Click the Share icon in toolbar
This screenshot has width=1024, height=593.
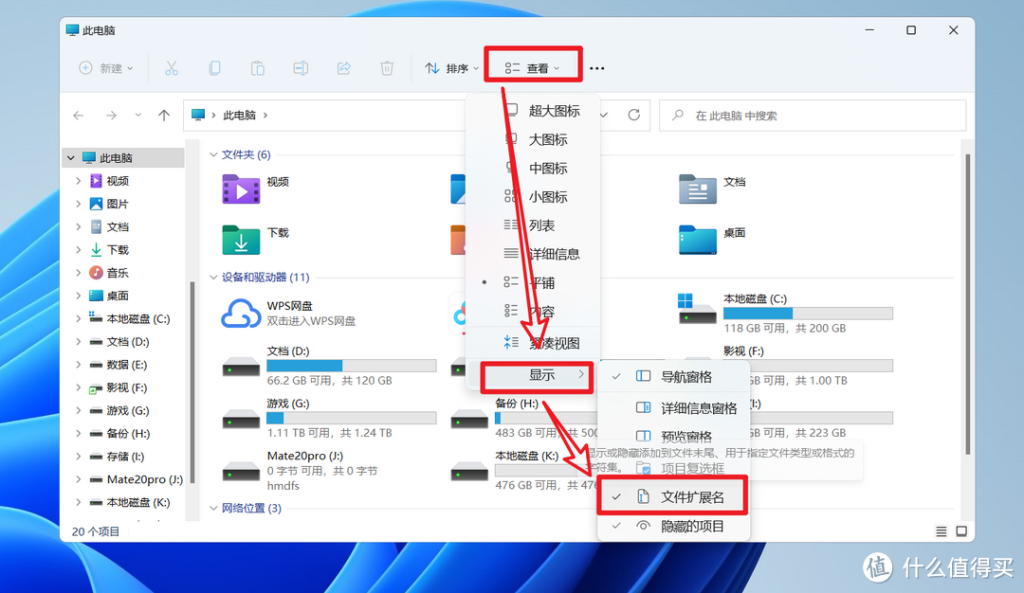pos(344,68)
